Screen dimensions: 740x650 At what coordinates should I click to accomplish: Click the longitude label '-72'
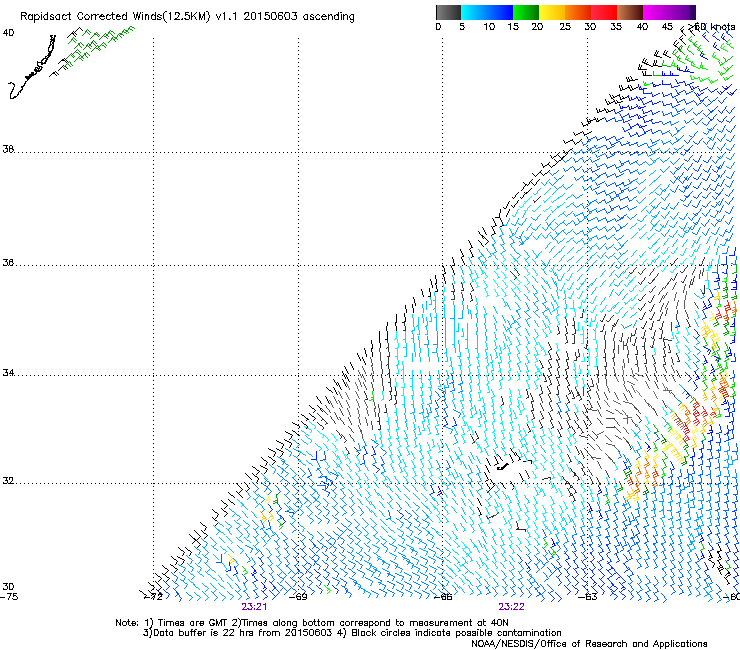[154, 597]
